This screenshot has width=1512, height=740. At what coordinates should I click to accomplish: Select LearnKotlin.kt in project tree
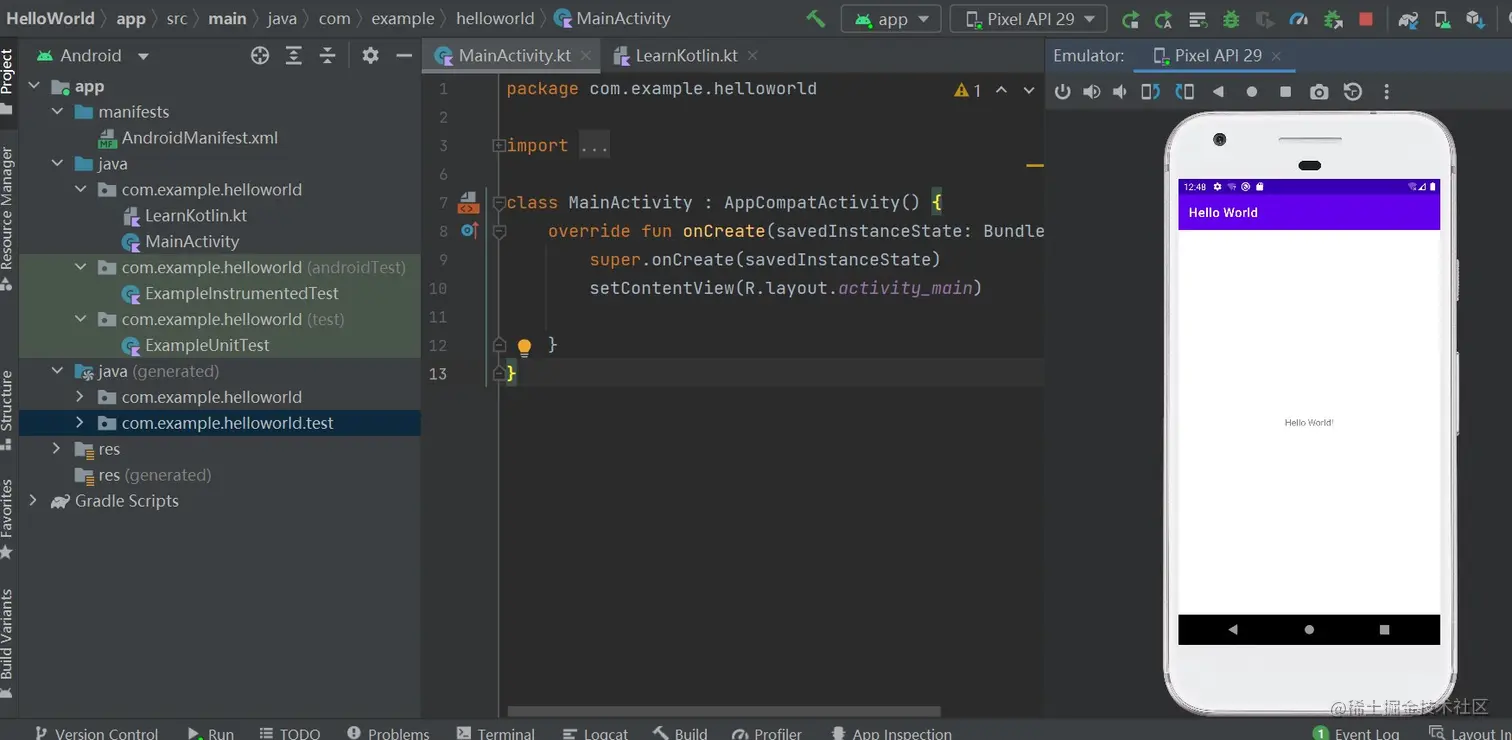point(184,216)
